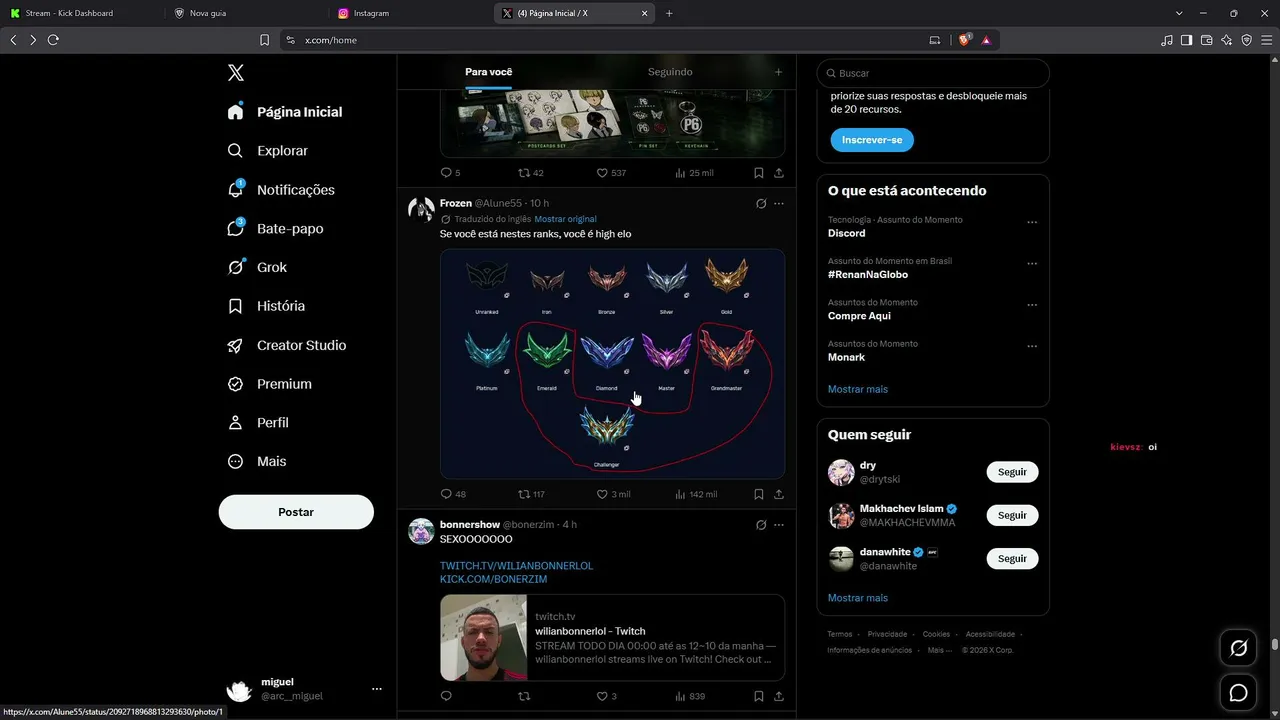
Task: Open more options for Compre Aqui trend
Action: coord(1032,306)
